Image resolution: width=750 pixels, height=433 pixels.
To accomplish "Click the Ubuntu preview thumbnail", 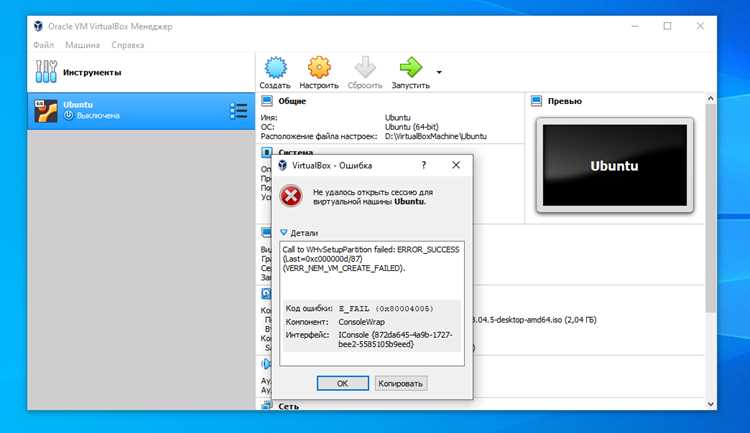I will coord(615,165).
